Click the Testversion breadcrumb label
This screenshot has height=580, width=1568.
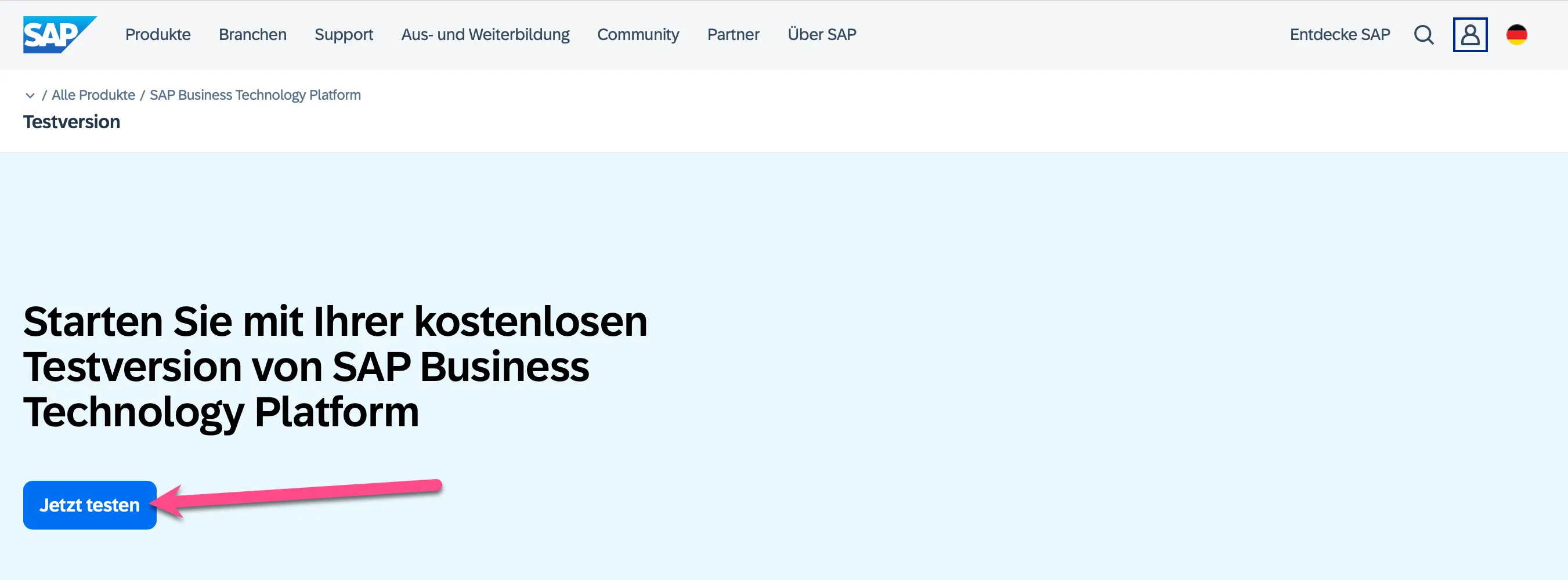(71, 122)
